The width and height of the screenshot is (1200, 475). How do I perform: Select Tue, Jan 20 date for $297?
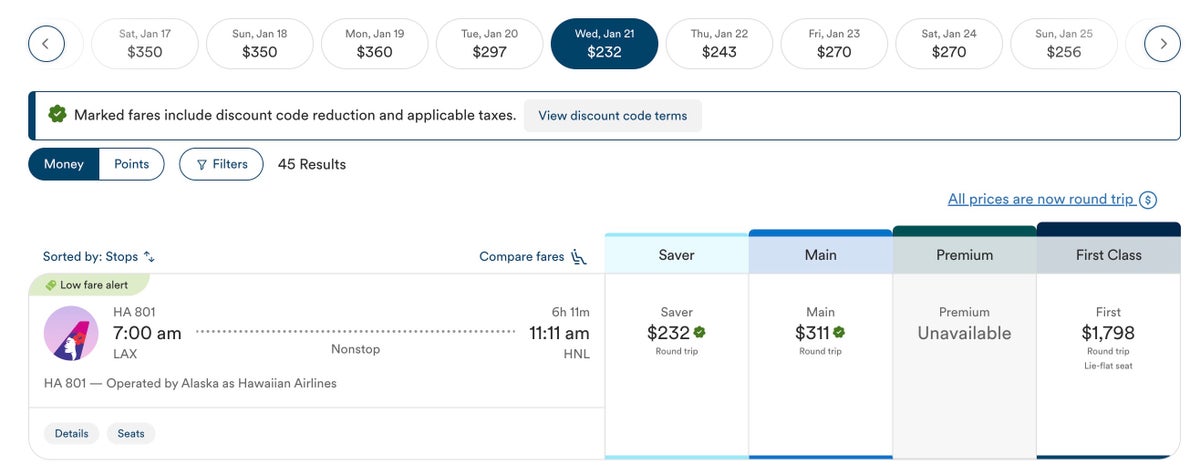point(490,44)
